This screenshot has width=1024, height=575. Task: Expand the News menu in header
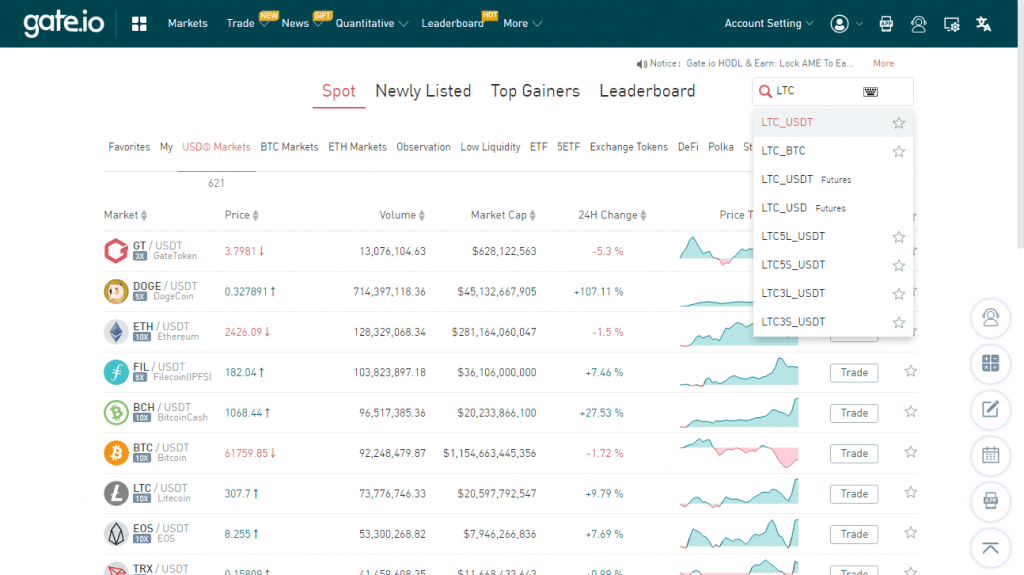302,24
